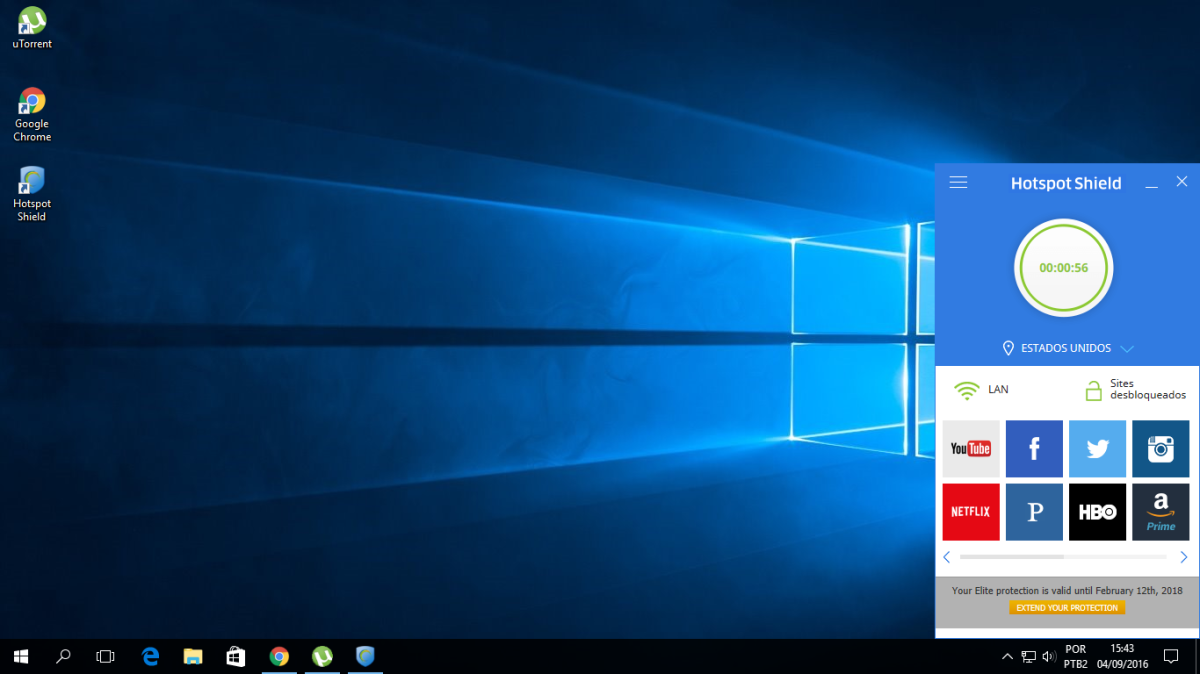Switch to Chrome on the taskbar
Screen dimensions: 1200x674
279,657
